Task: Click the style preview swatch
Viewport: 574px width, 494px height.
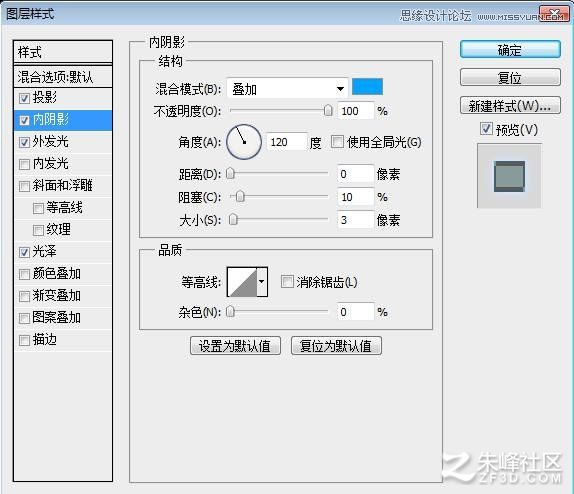Action: [x=509, y=176]
